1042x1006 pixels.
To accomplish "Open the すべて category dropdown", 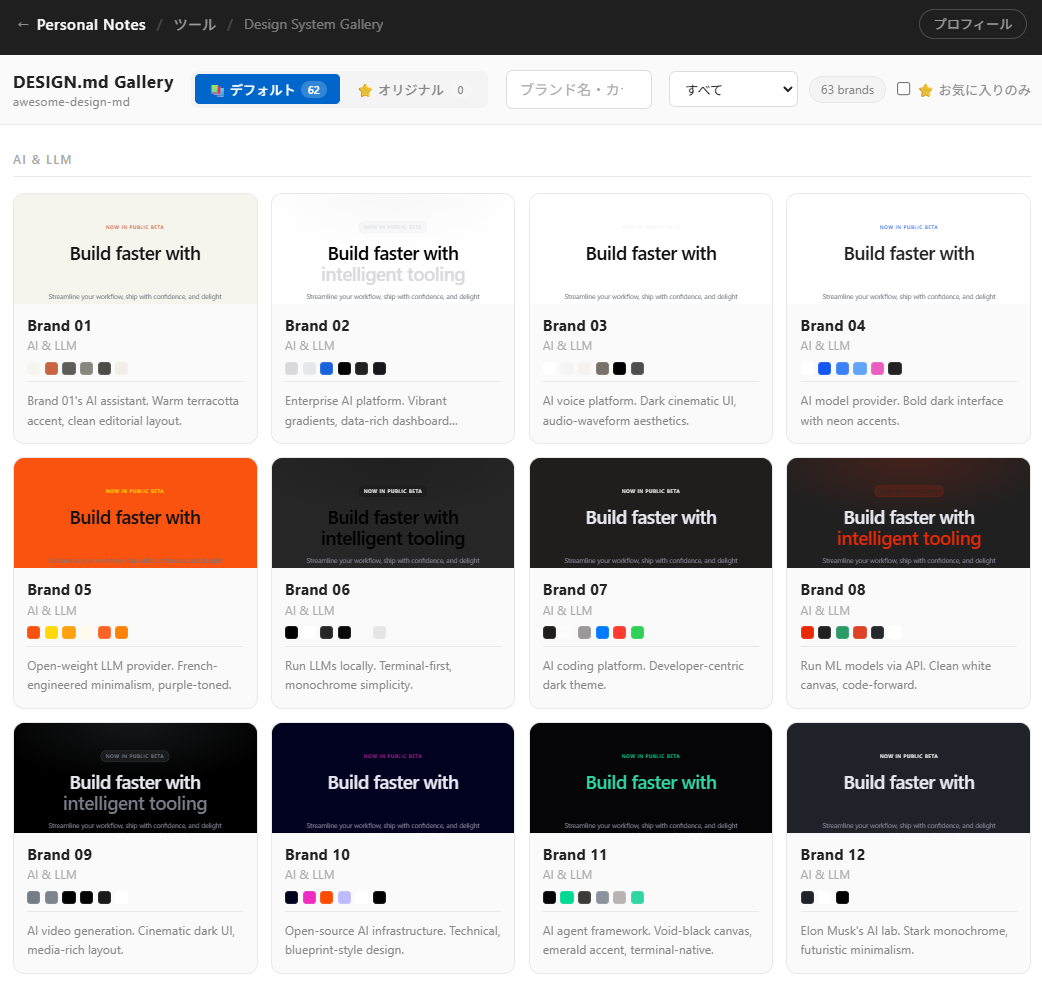I will pos(732,89).
